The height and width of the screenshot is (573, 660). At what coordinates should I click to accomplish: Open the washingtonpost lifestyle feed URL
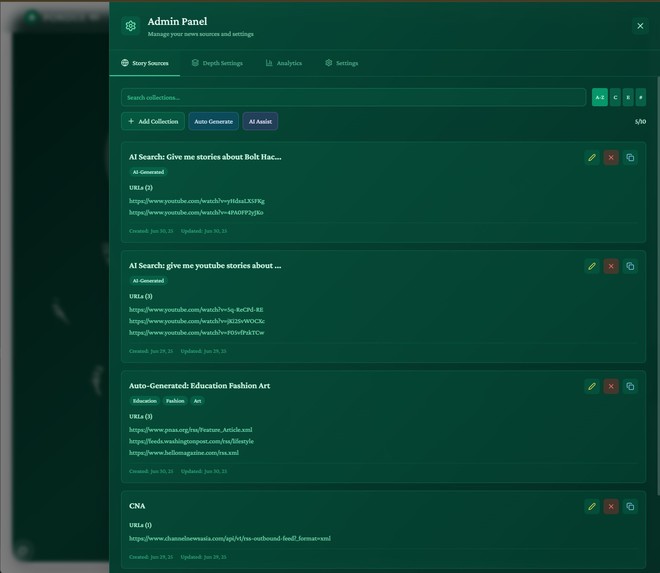click(x=191, y=441)
